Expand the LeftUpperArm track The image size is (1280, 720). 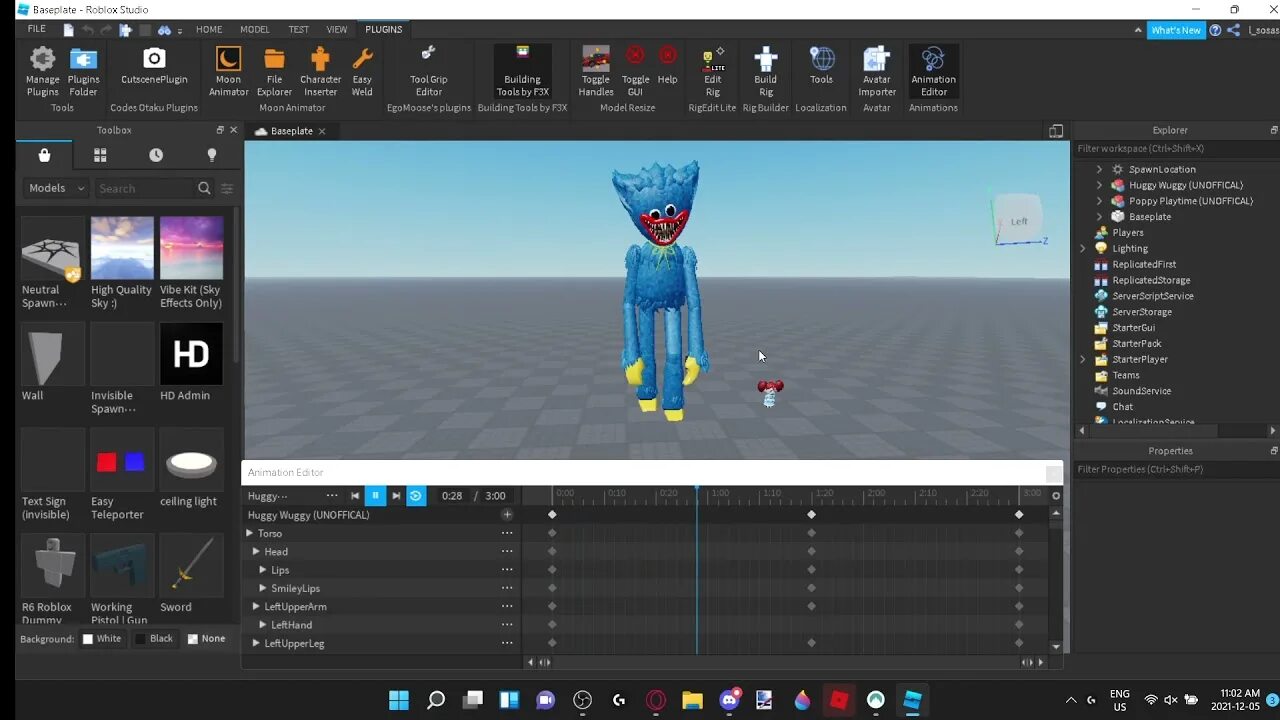click(256, 606)
